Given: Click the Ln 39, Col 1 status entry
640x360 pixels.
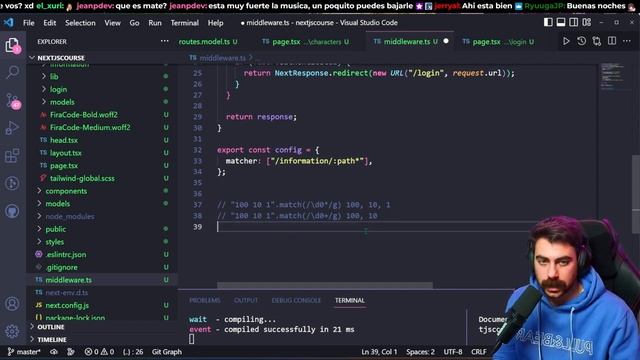Looking at the screenshot, I should coord(379,351).
